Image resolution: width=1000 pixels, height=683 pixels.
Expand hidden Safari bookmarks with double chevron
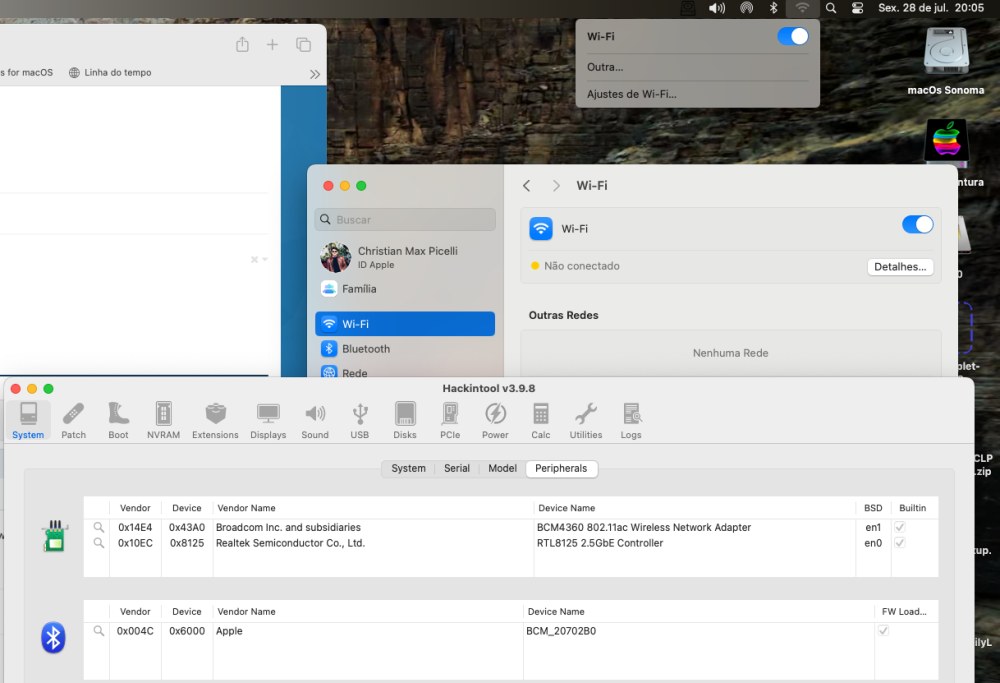coord(314,74)
